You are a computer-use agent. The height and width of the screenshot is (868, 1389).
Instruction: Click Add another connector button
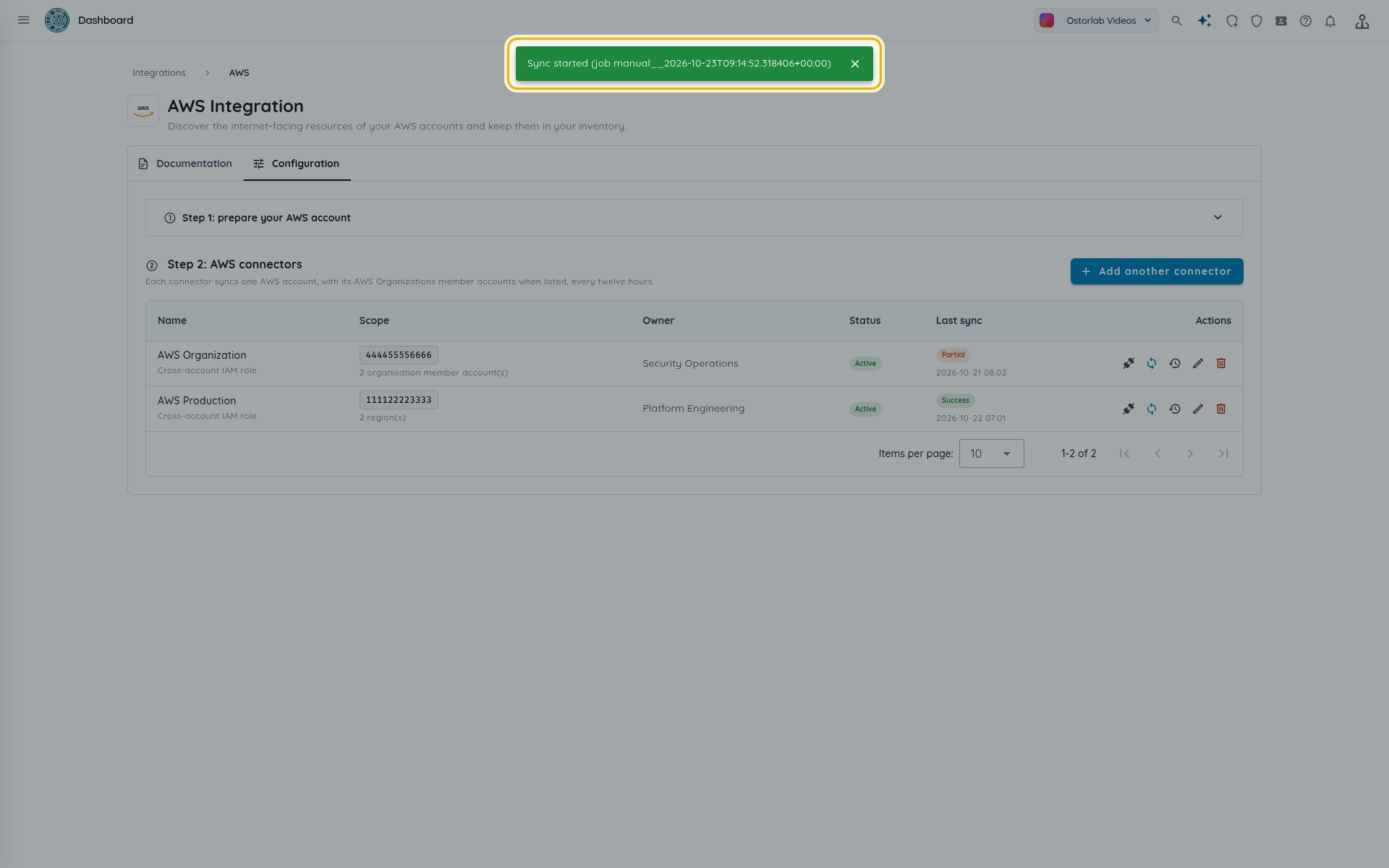[1157, 271]
